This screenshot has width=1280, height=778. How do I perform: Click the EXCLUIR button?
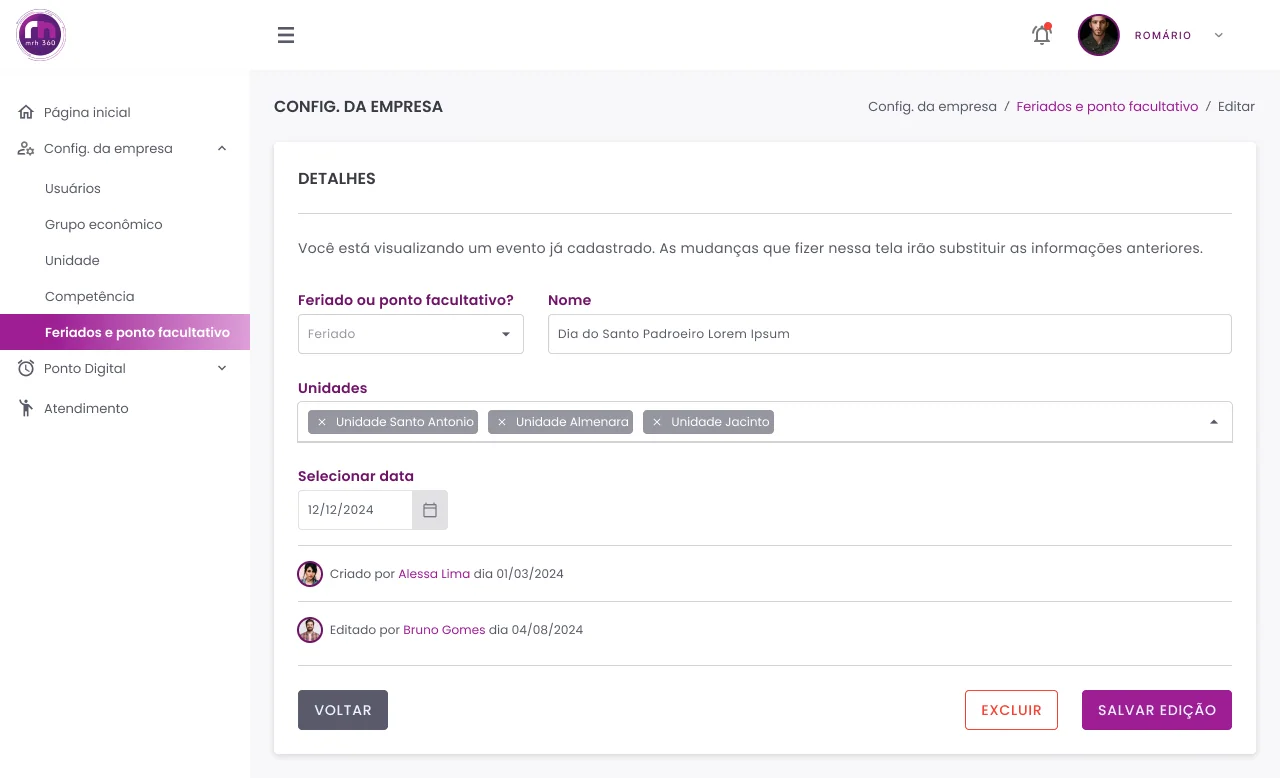click(1011, 710)
